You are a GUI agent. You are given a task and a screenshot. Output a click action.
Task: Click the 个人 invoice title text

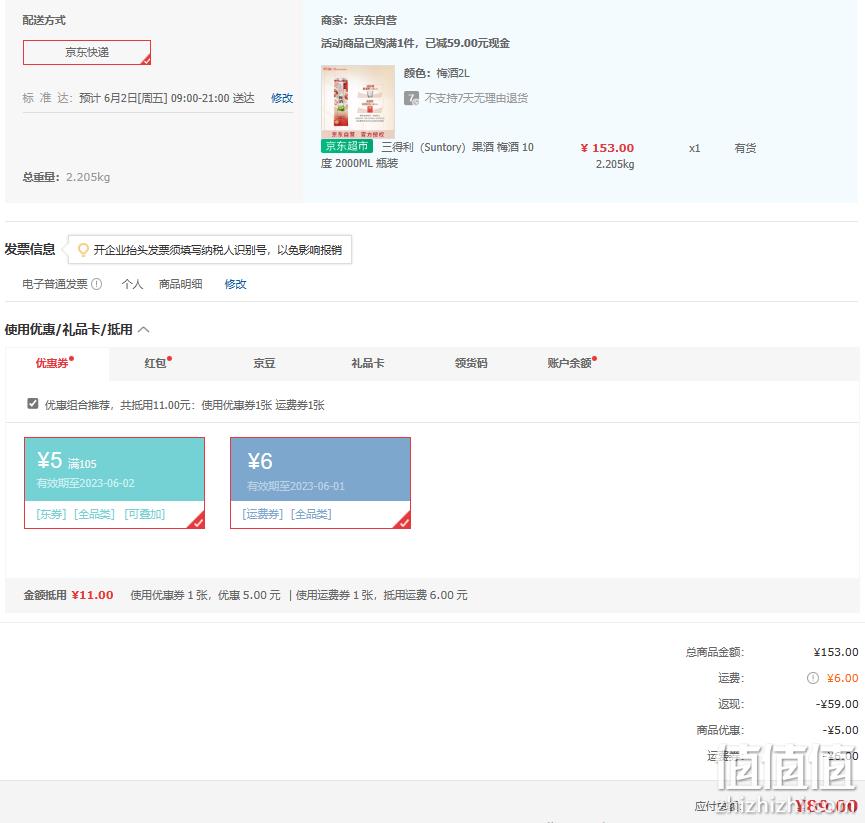(132, 284)
